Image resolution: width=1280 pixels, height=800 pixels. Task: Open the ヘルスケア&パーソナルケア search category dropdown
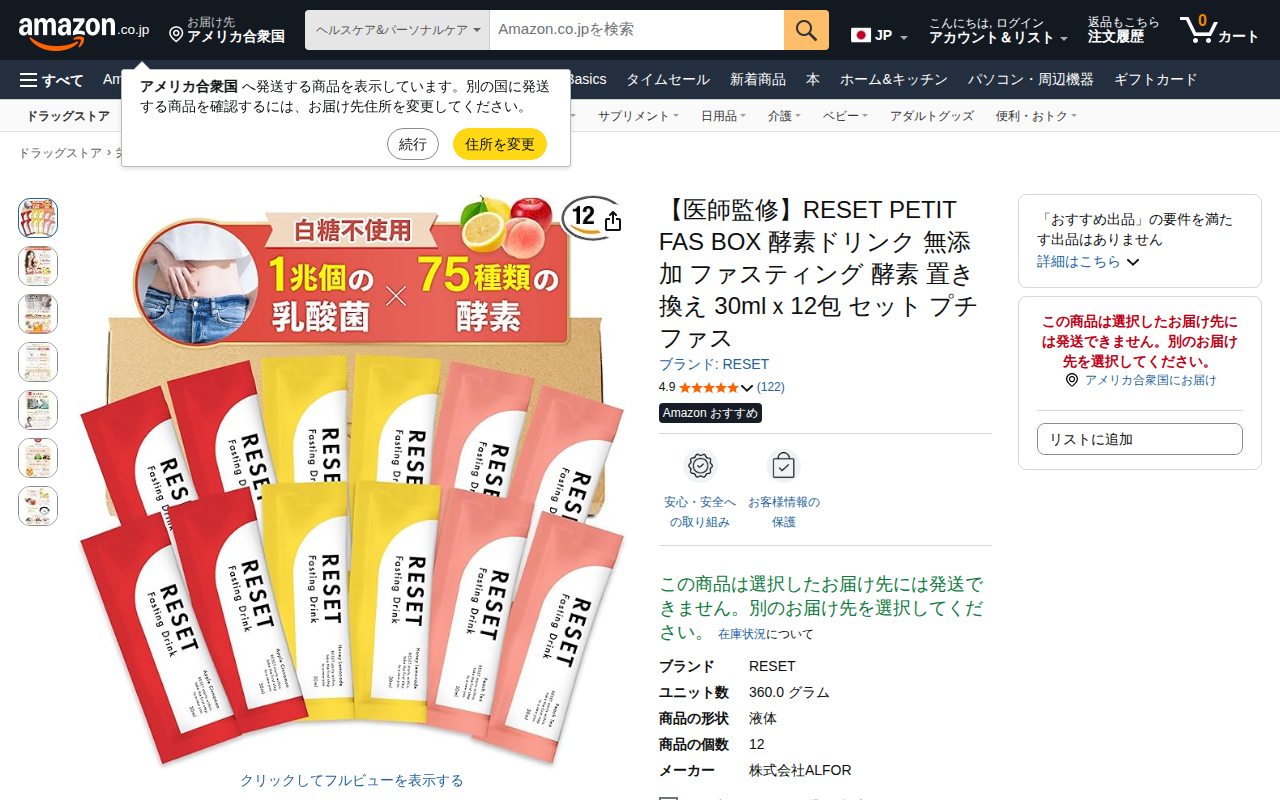pyautogui.click(x=397, y=30)
